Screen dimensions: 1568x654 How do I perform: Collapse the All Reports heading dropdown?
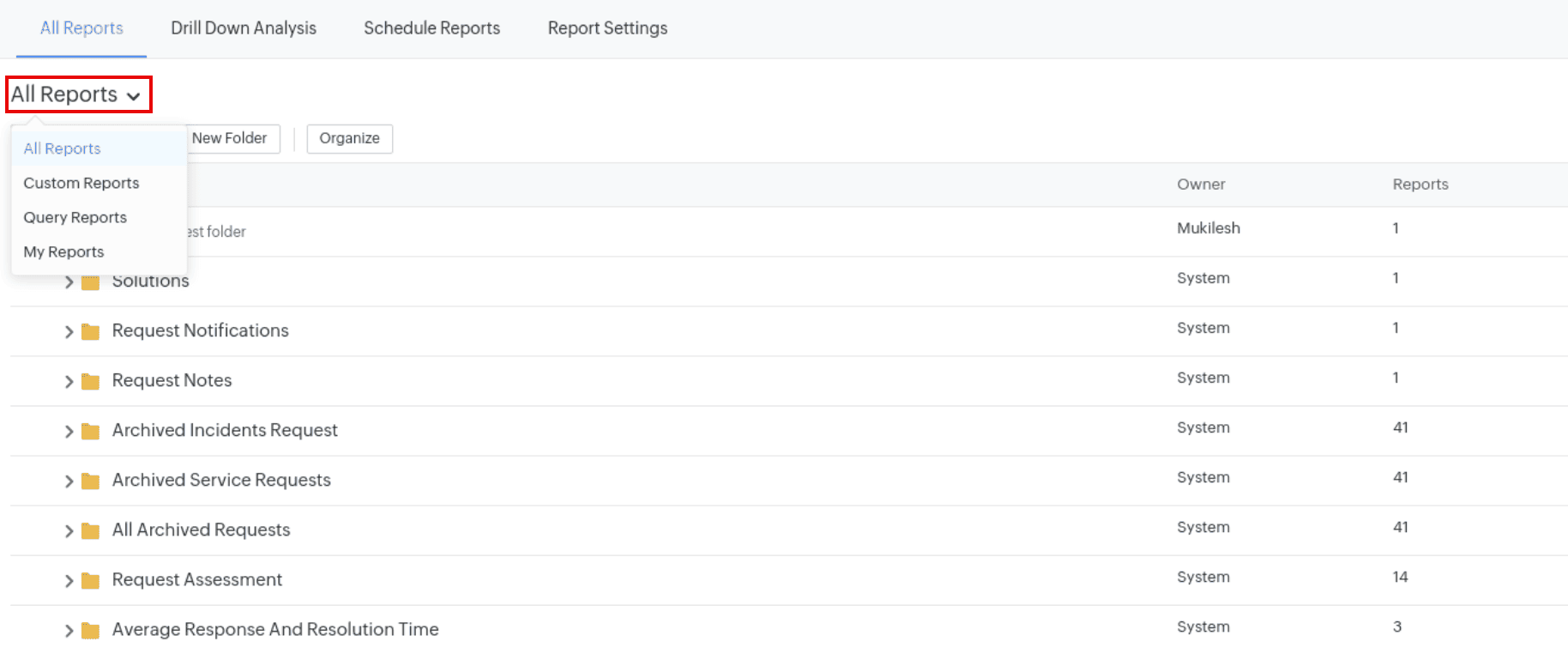78,94
